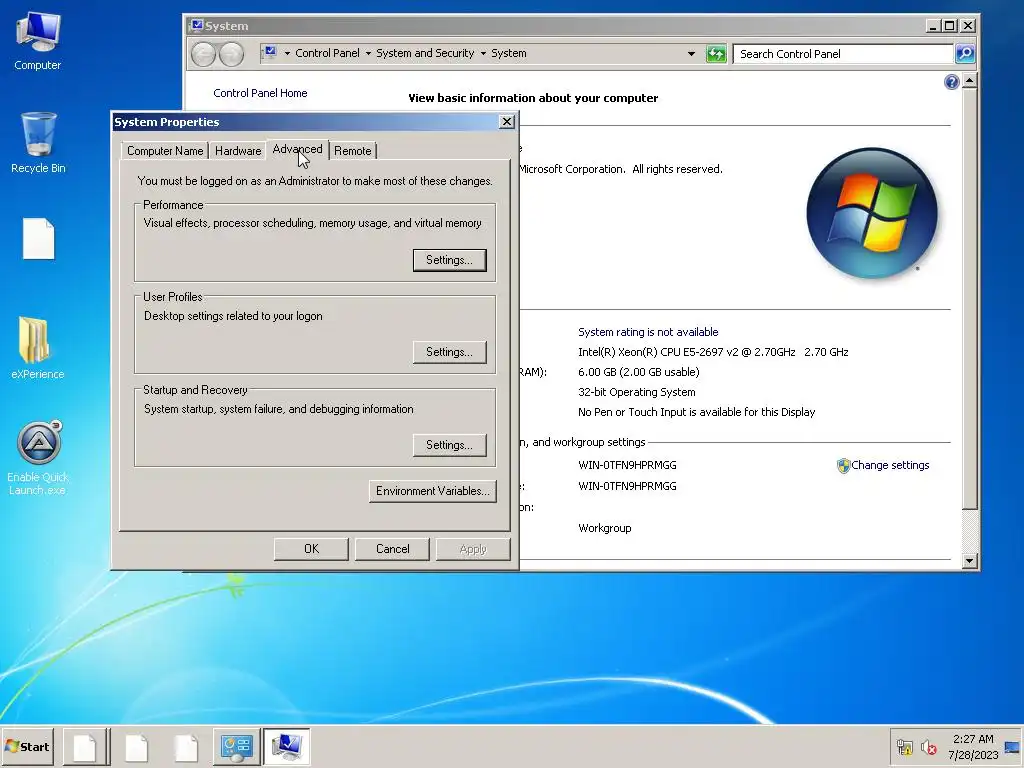1024x768 pixels.
Task: Select Enable Quick Launch.exe icon
Action: click(38, 458)
